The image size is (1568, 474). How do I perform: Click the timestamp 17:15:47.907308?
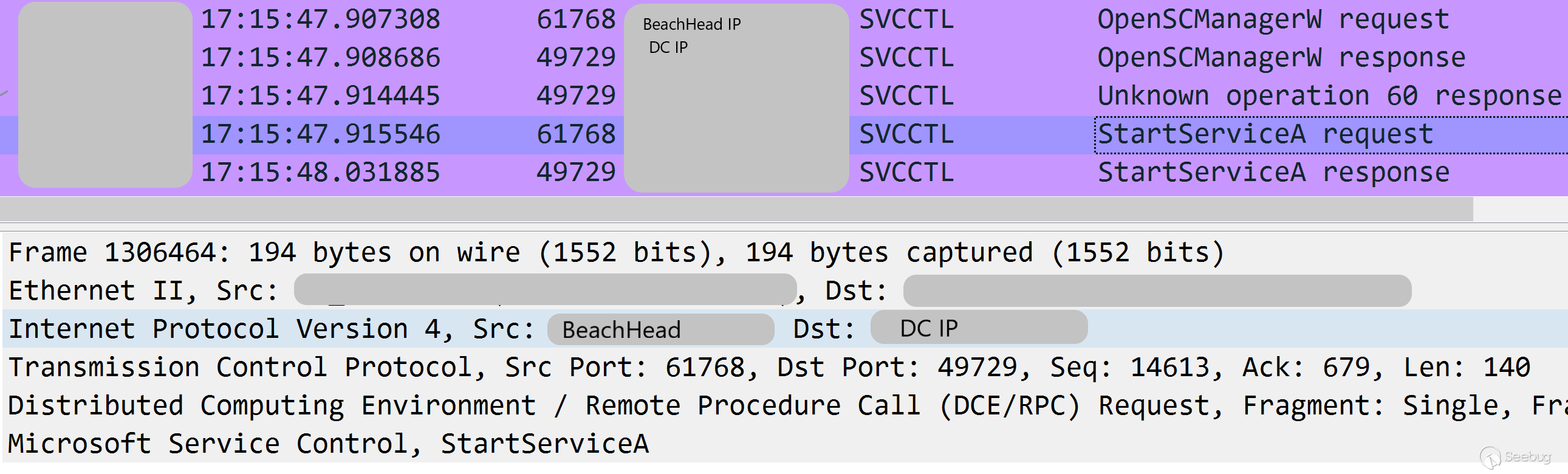pos(320,19)
